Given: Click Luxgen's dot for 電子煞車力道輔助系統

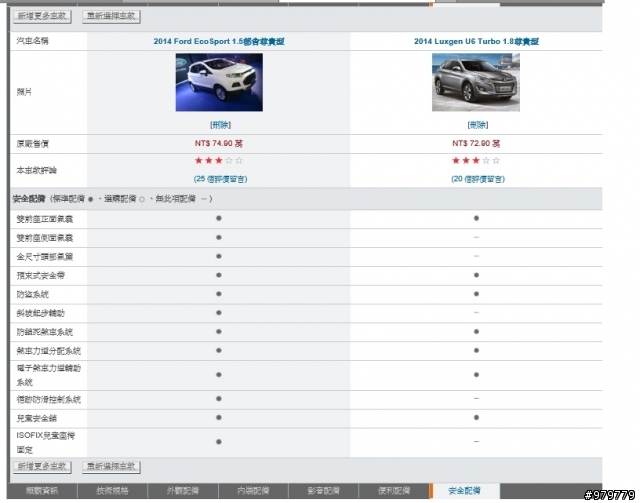Looking at the screenshot, I should coord(476,375).
